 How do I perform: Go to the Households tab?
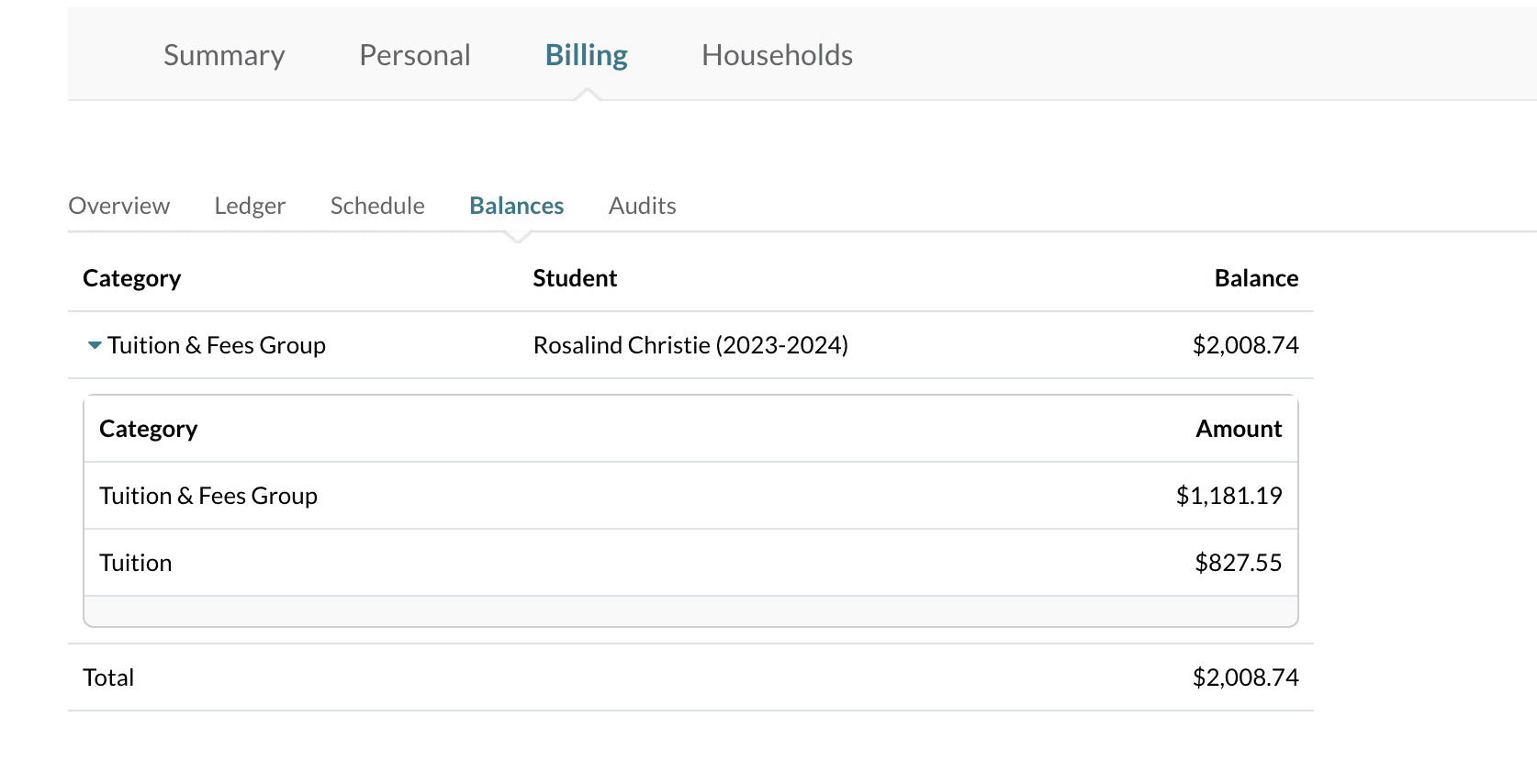point(777,55)
